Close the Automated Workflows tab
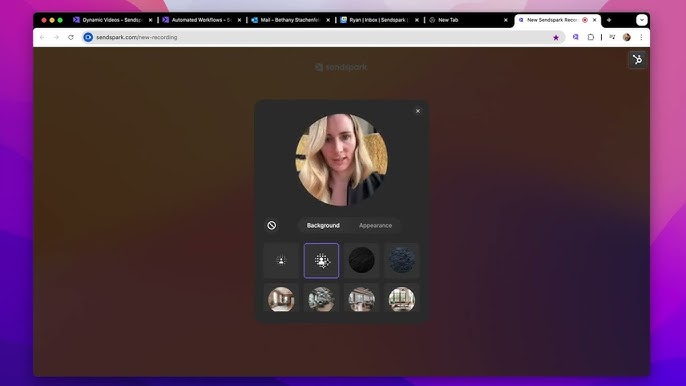 pos(239,20)
